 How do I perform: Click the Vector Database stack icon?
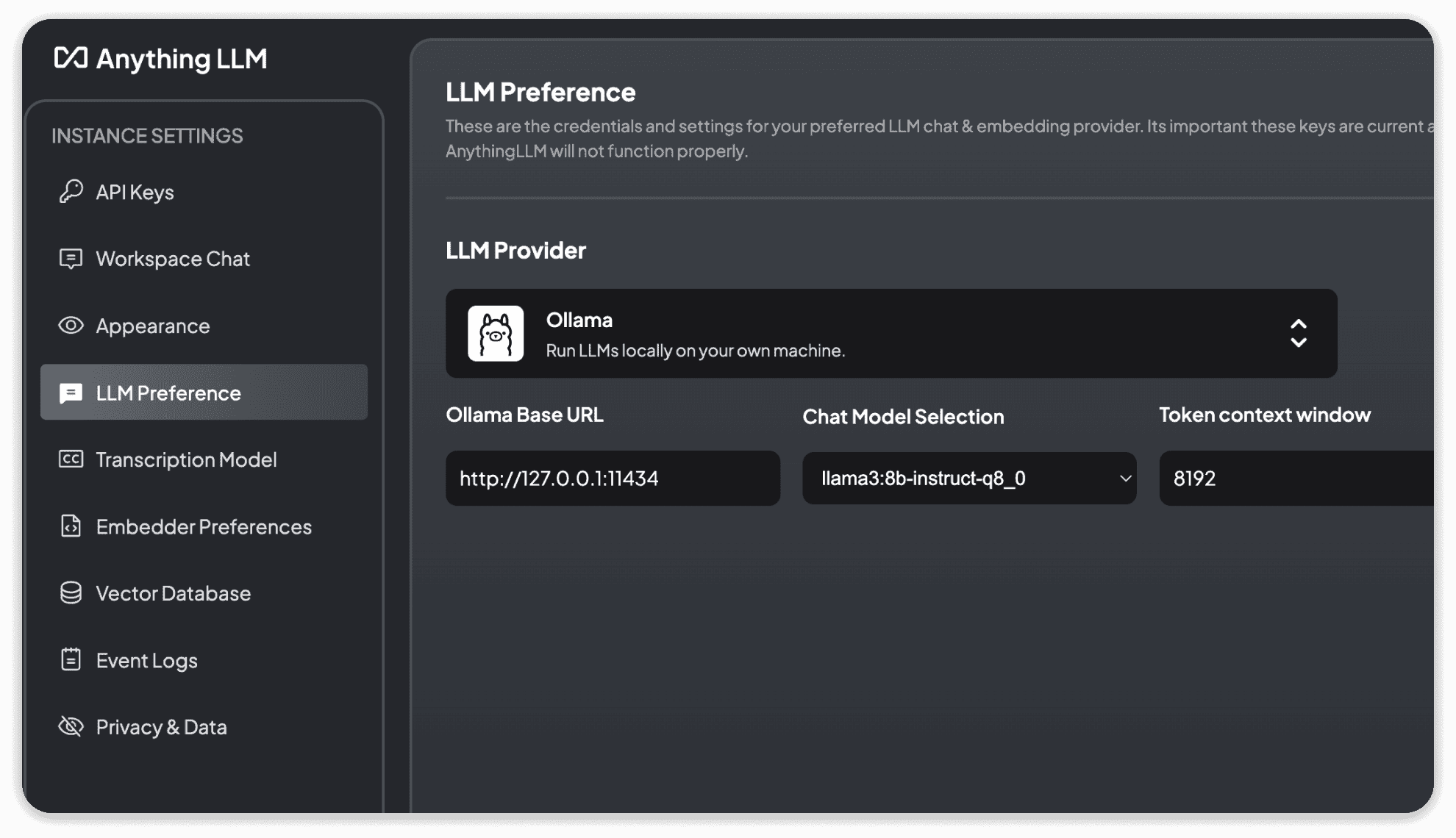coord(71,593)
